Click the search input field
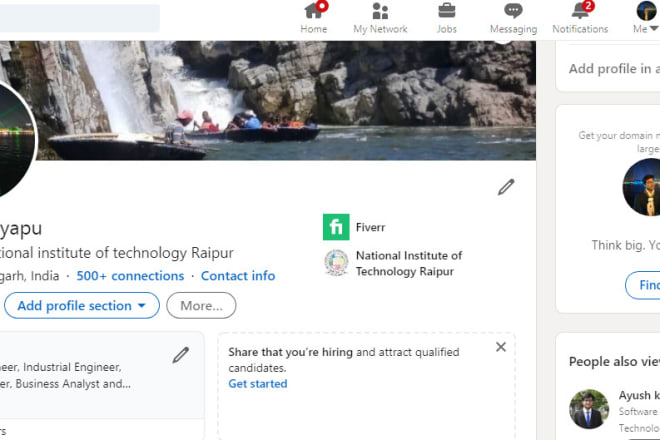The image size is (660, 440). point(79,18)
